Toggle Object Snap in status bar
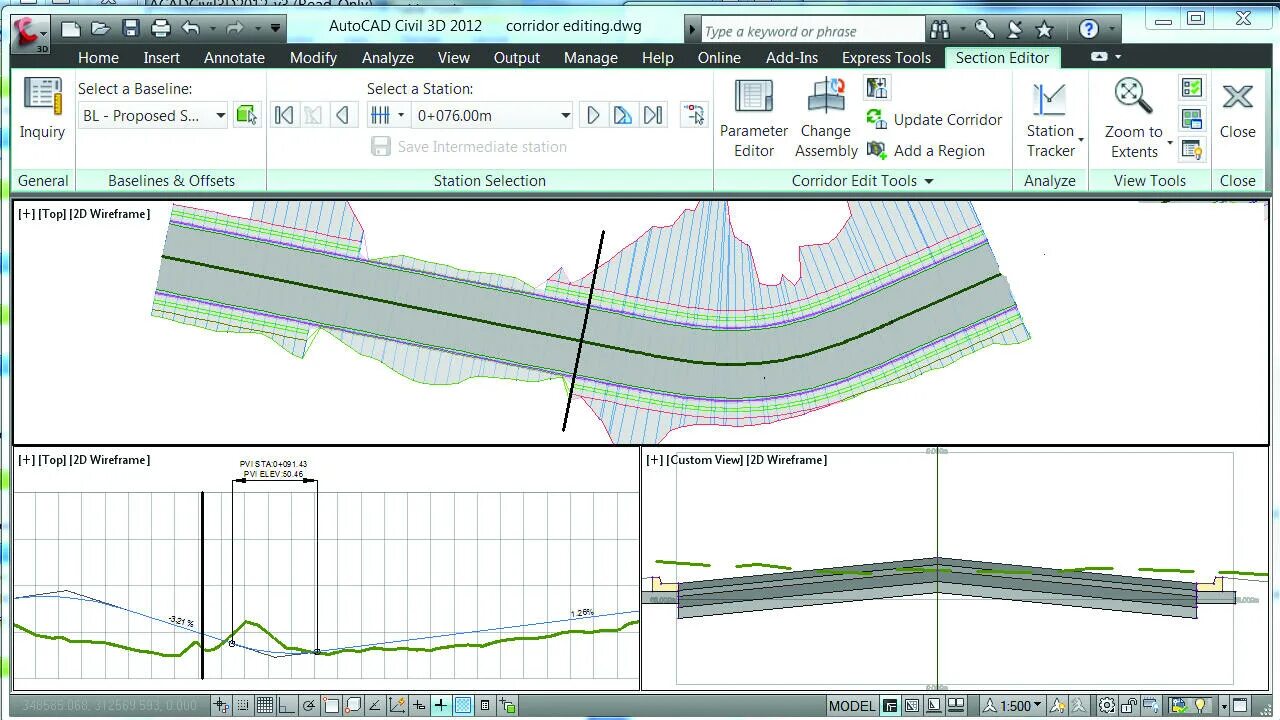 tap(331, 705)
